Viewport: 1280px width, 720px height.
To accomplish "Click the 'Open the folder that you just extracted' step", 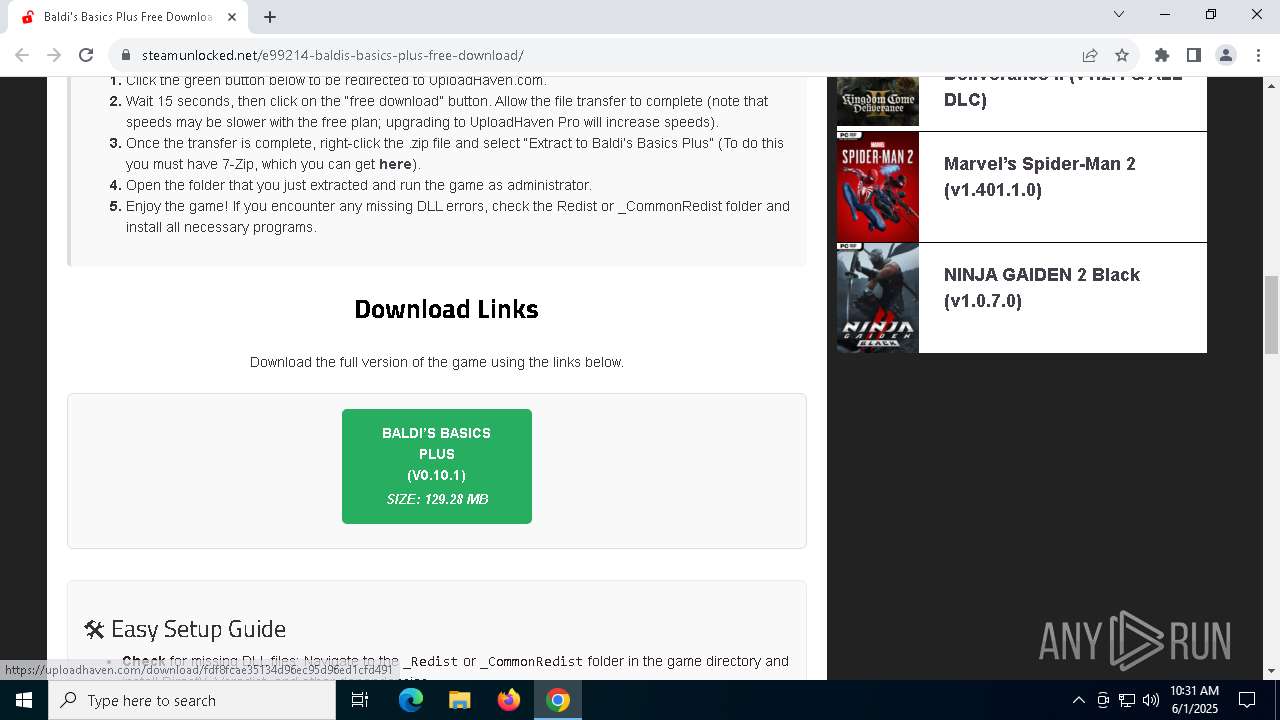I will (x=359, y=185).
